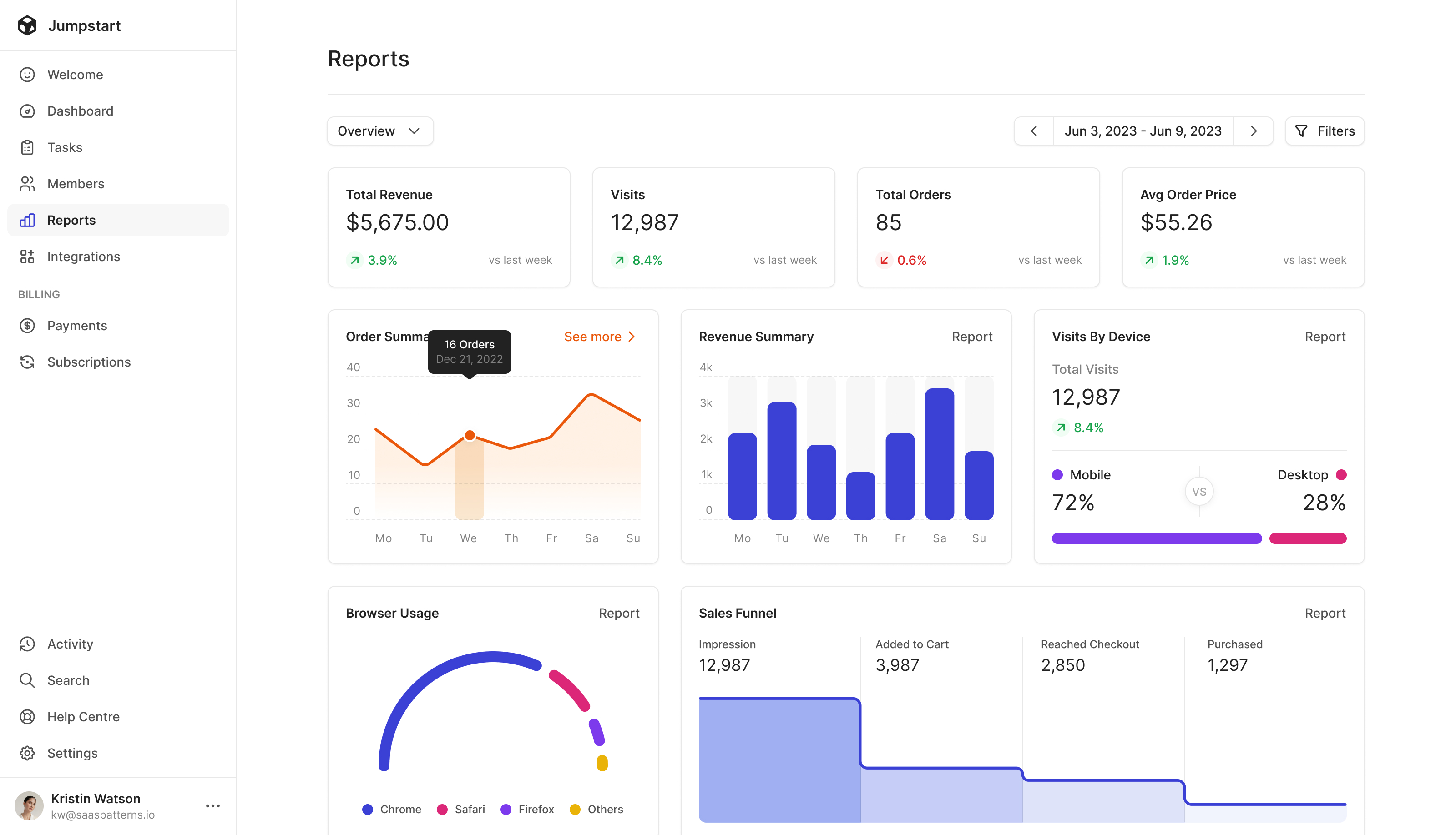Click the Reports bar-chart icon

tap(27, 220)
